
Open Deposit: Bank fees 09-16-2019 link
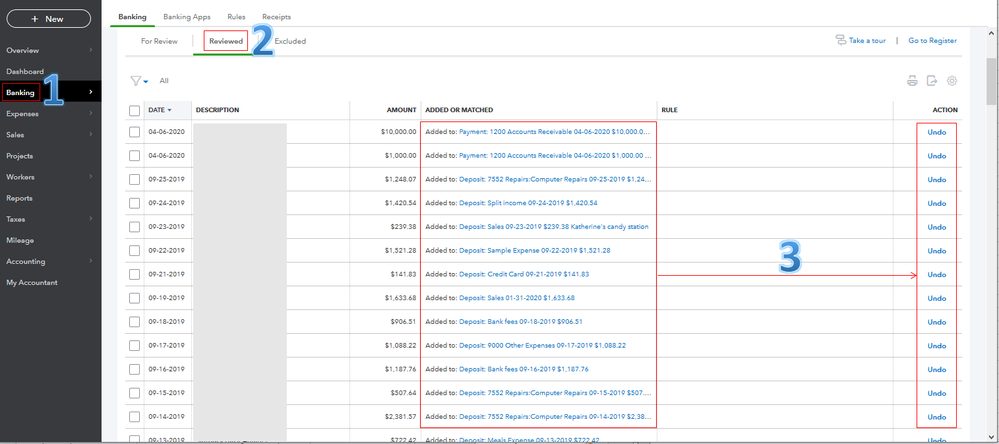pyautogui.click(x=524, y=369)
